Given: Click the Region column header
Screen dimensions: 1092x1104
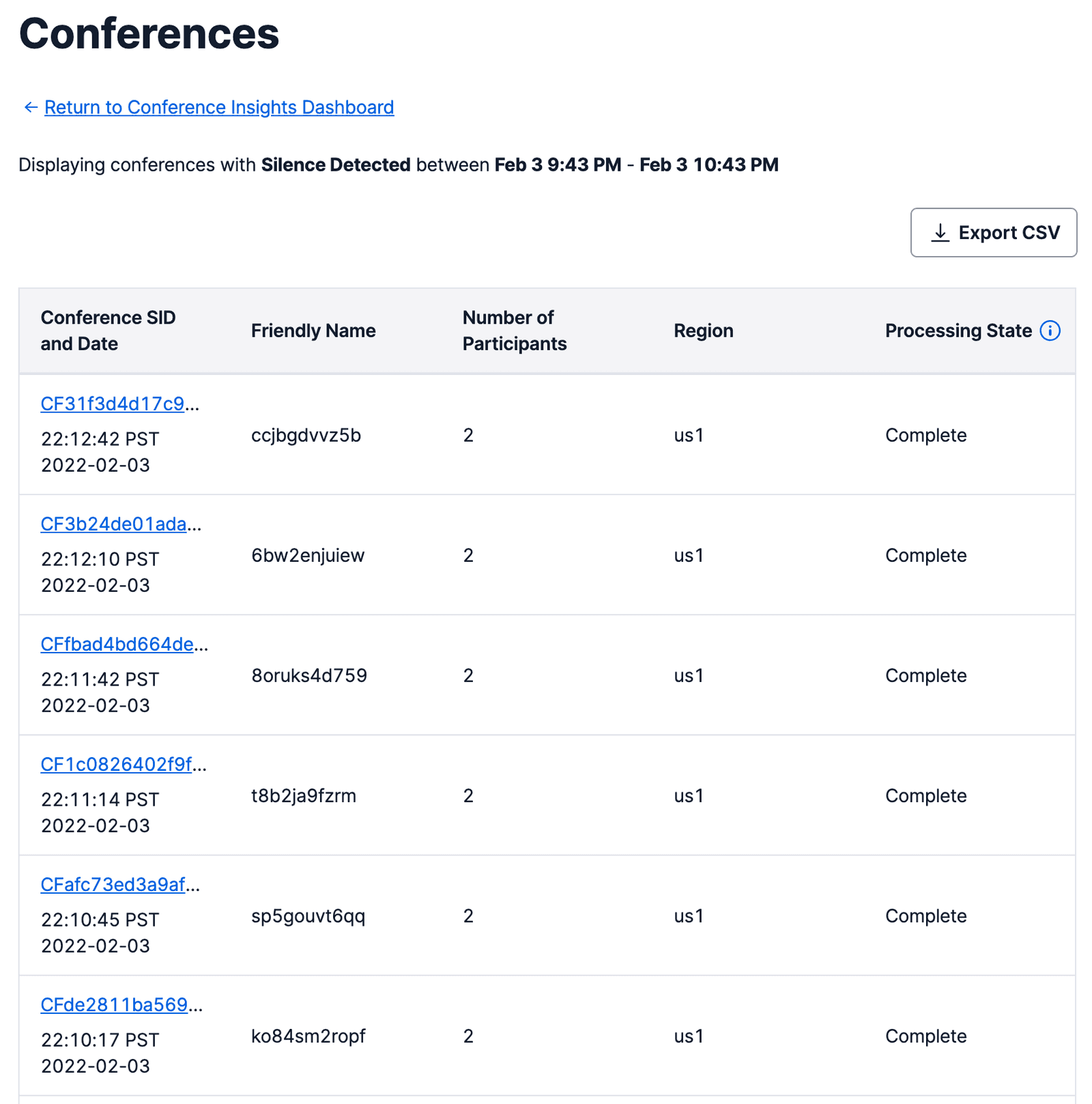Looking at the screenshot, I should pos(704,330).
